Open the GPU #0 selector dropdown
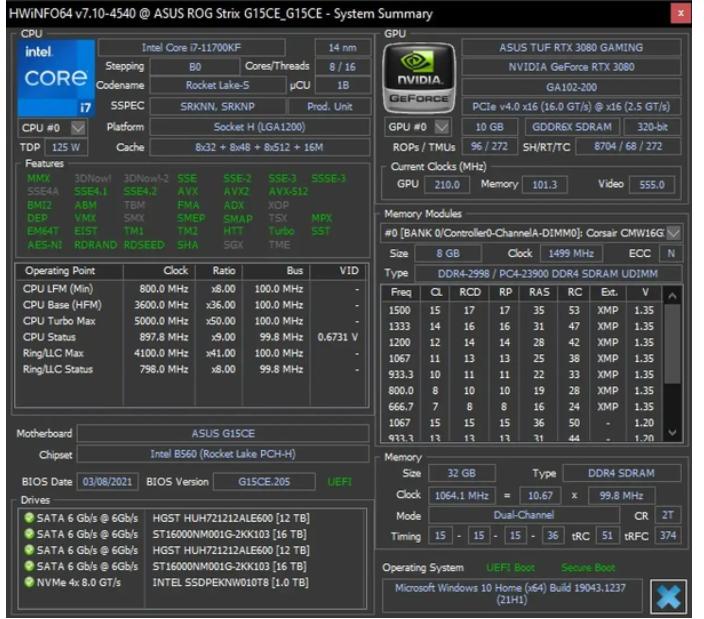The height and width of the screenshot is (619, 704). (x=442, y=127)
